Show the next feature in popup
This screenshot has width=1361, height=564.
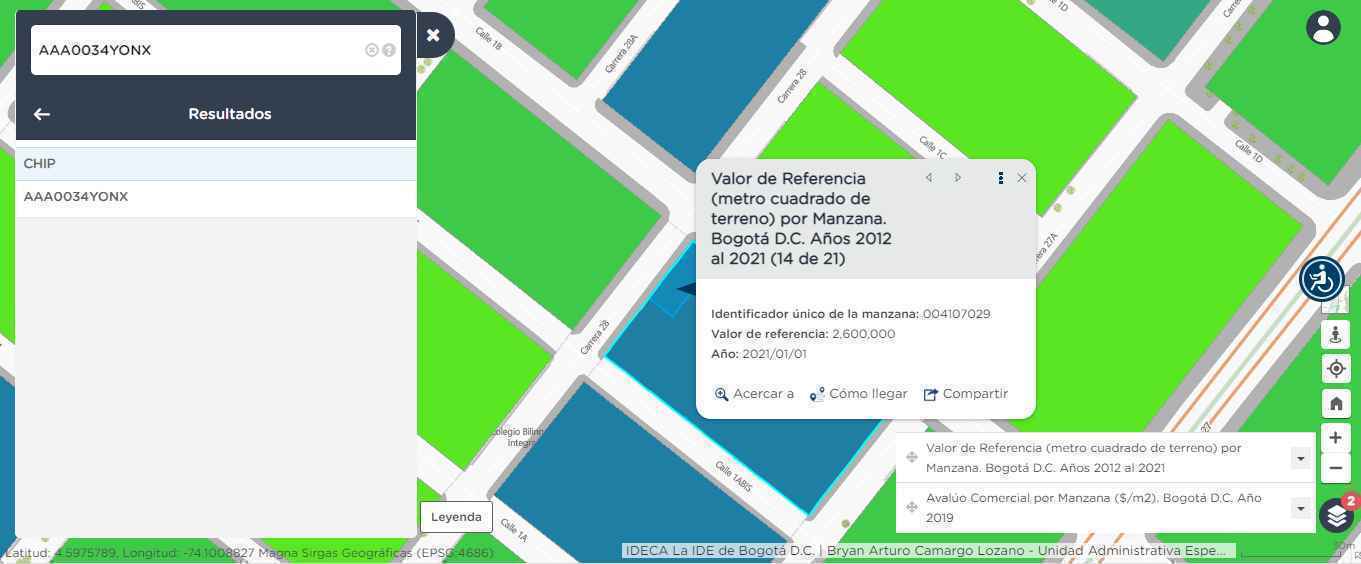pyautogui.click(x=958, y=178)
